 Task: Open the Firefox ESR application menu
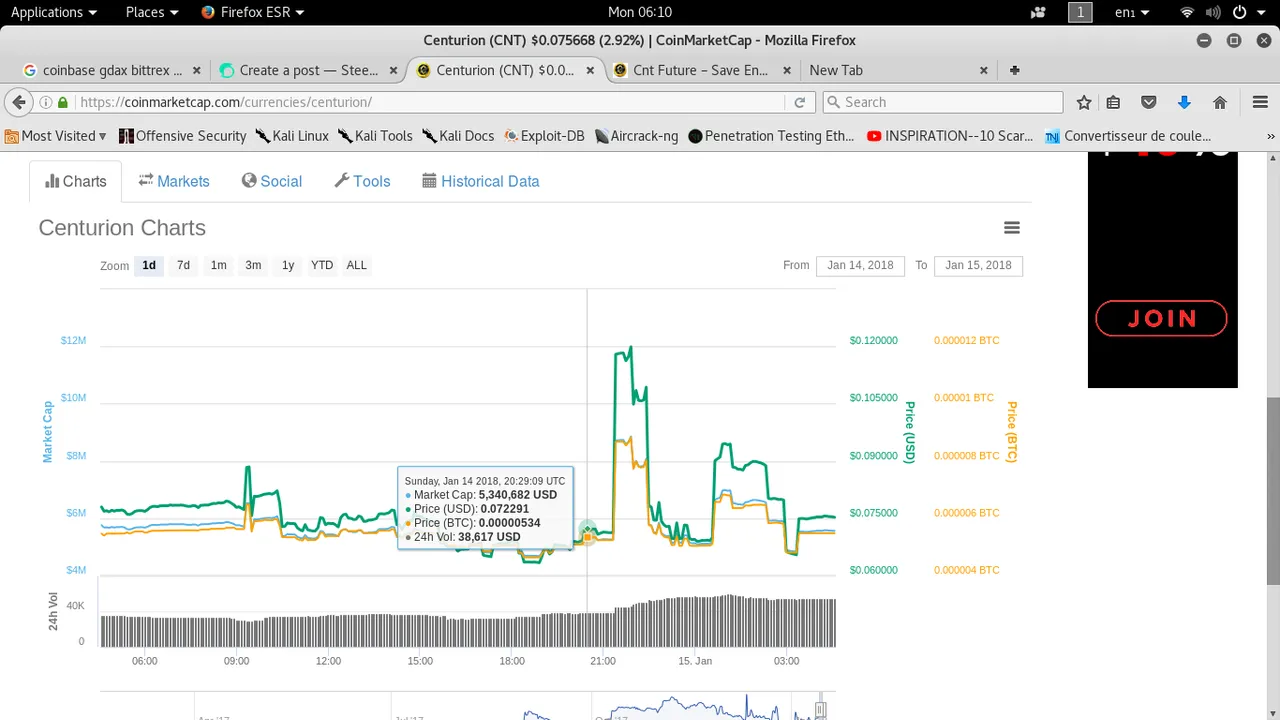click(252, 12)
